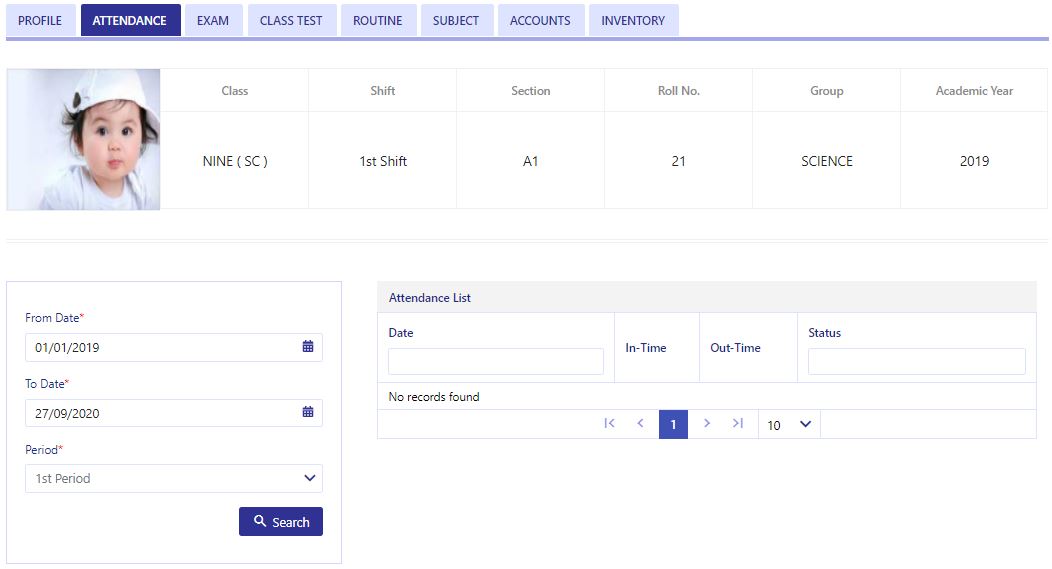
Task: Open the INVENTORY tab
Action: coord(633,20)
